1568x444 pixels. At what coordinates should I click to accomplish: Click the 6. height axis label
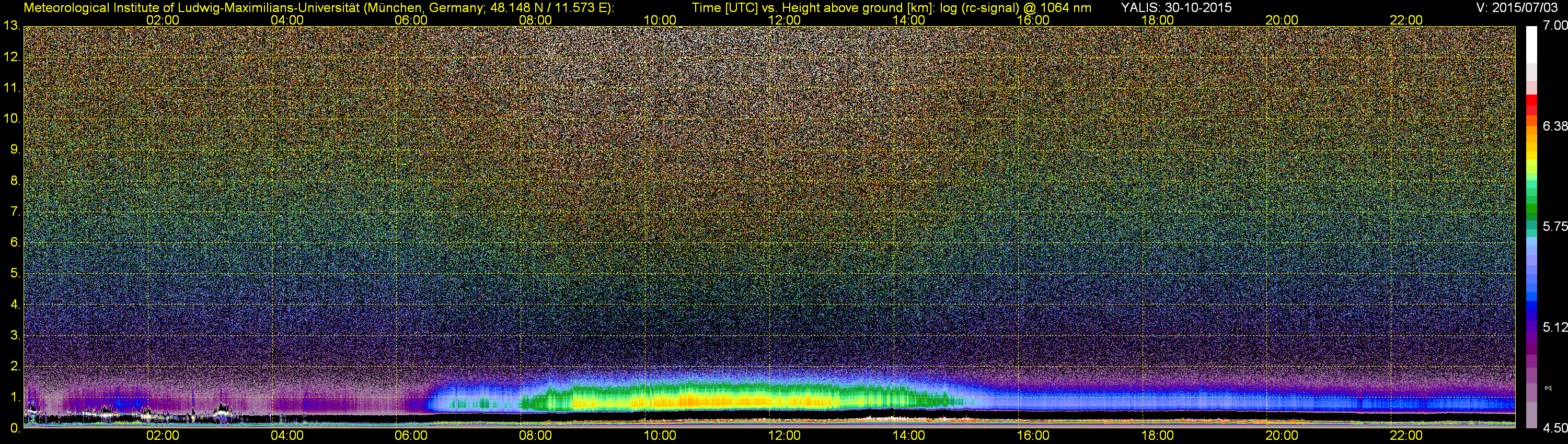click(x=15, y=243)
